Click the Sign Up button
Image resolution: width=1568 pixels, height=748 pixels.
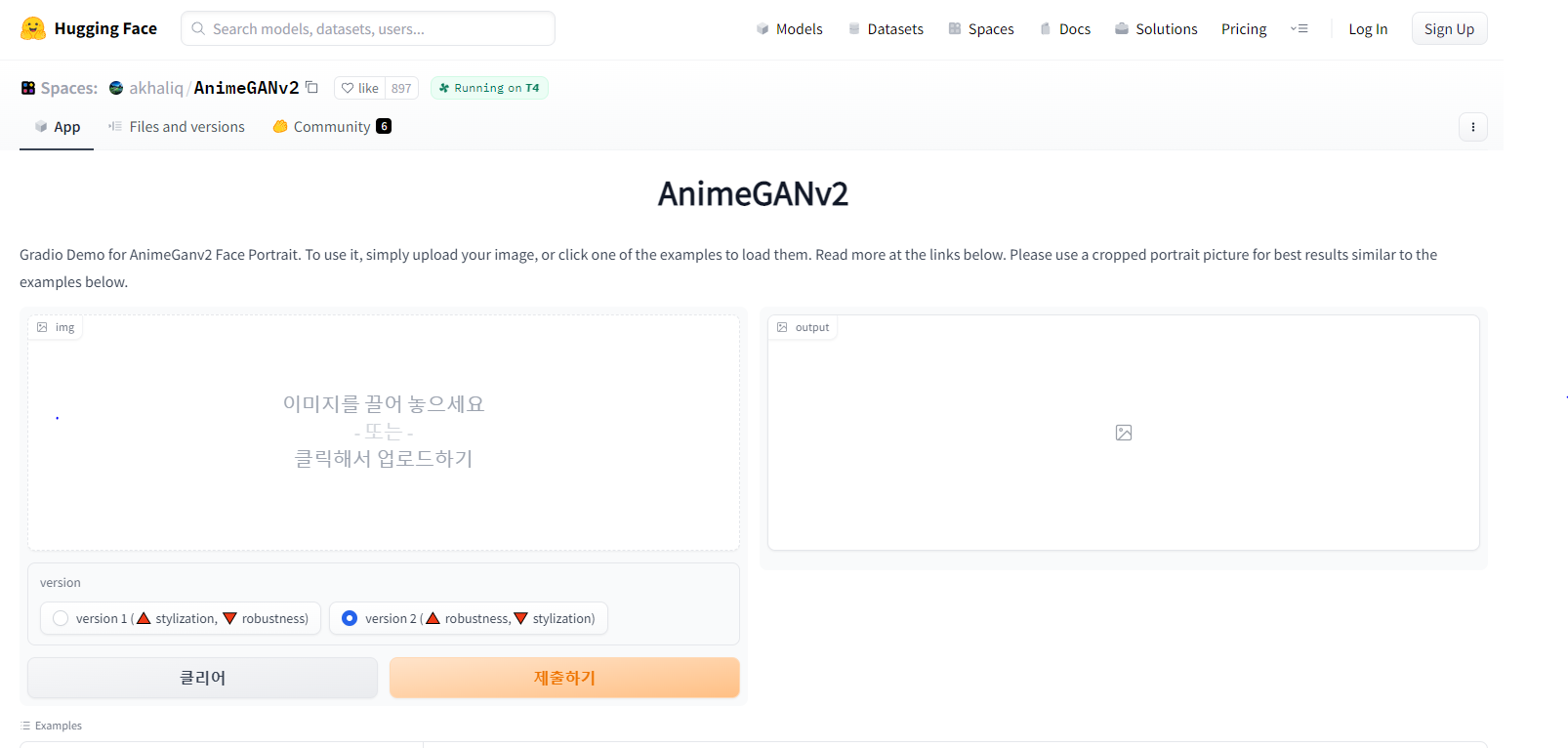coord(1449,29)
